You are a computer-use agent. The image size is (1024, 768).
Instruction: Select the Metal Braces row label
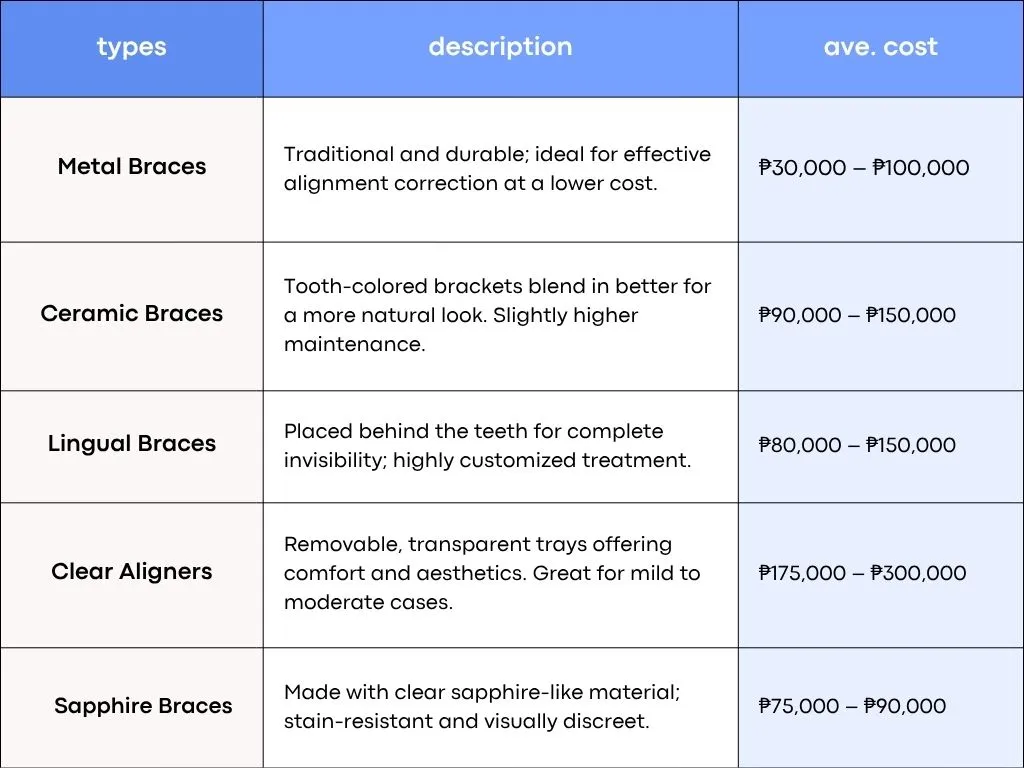pyautogui.click(x=132, y=167)
